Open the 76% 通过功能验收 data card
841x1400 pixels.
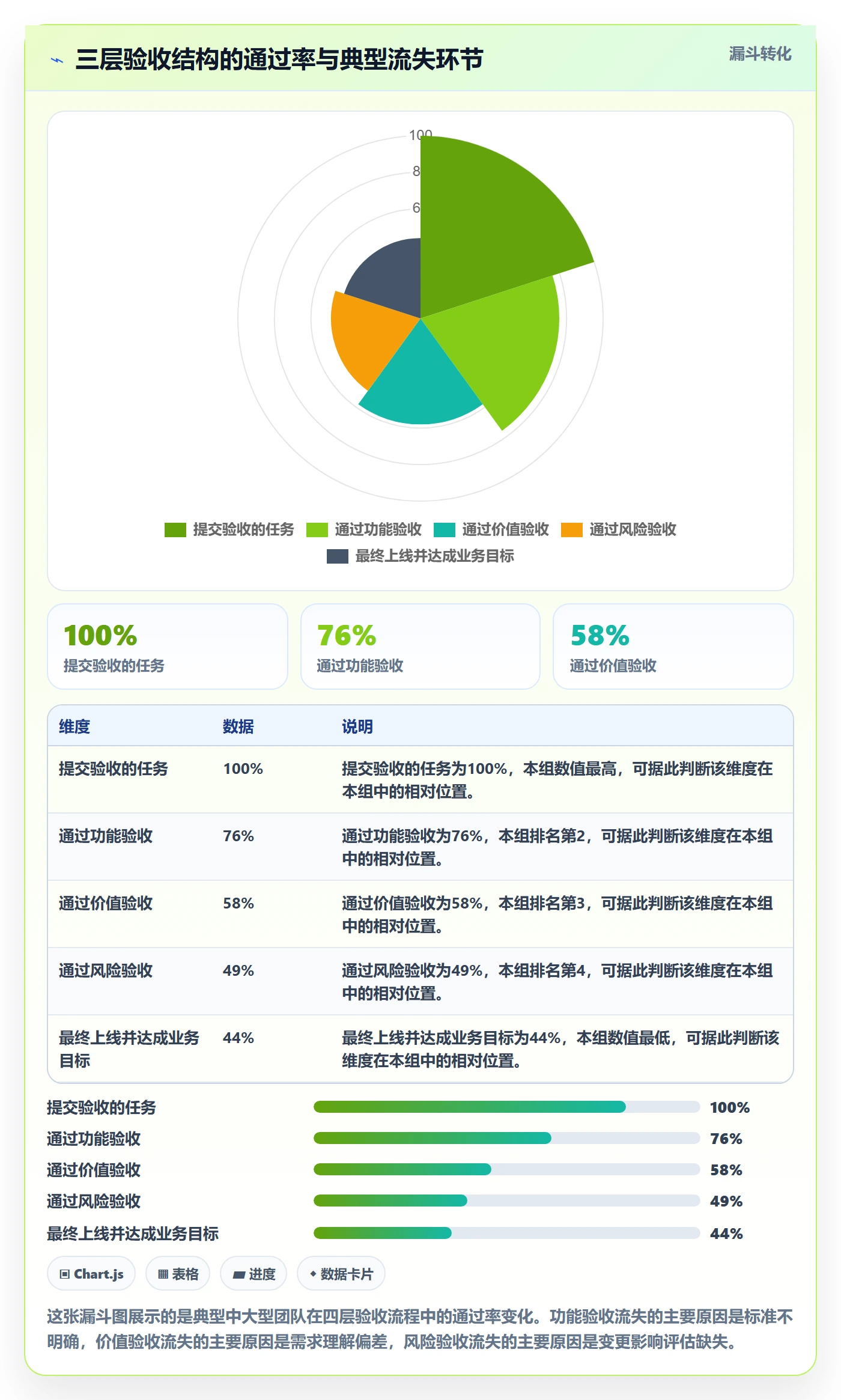pos(421,647)
